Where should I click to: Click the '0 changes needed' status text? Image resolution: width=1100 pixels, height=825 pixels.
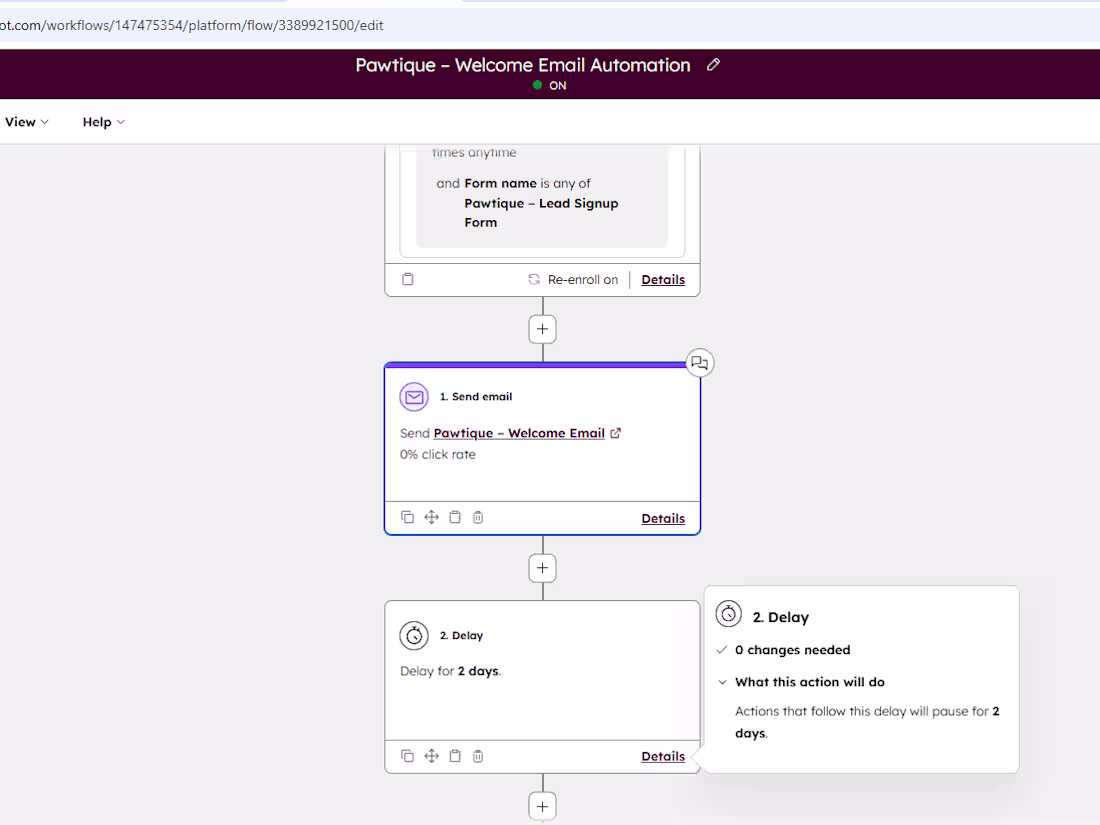[792, 650]
